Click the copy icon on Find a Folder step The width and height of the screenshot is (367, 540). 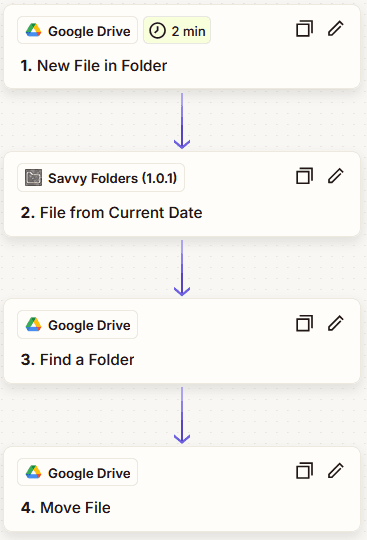click(304, 323)
